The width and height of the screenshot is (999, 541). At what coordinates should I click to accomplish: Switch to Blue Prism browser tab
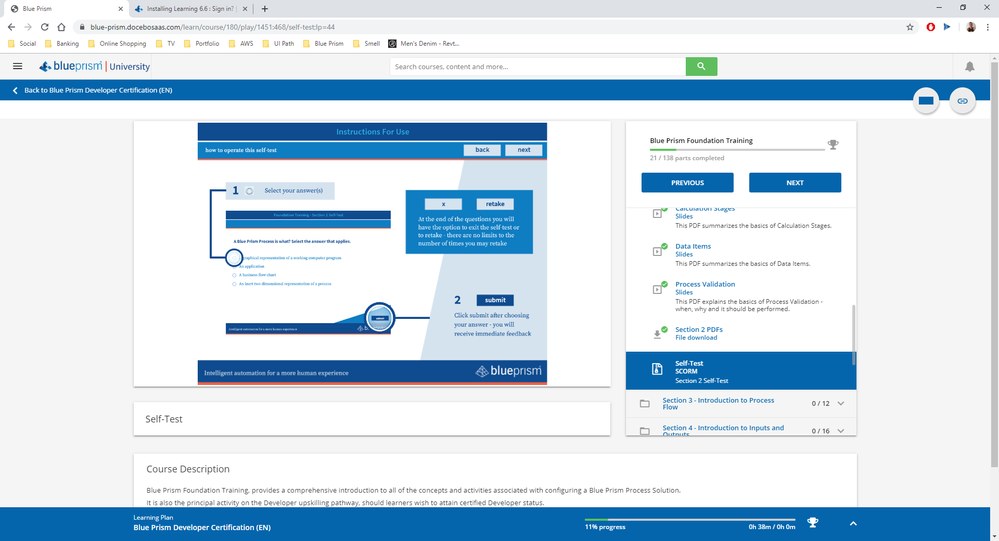[66, 9]
